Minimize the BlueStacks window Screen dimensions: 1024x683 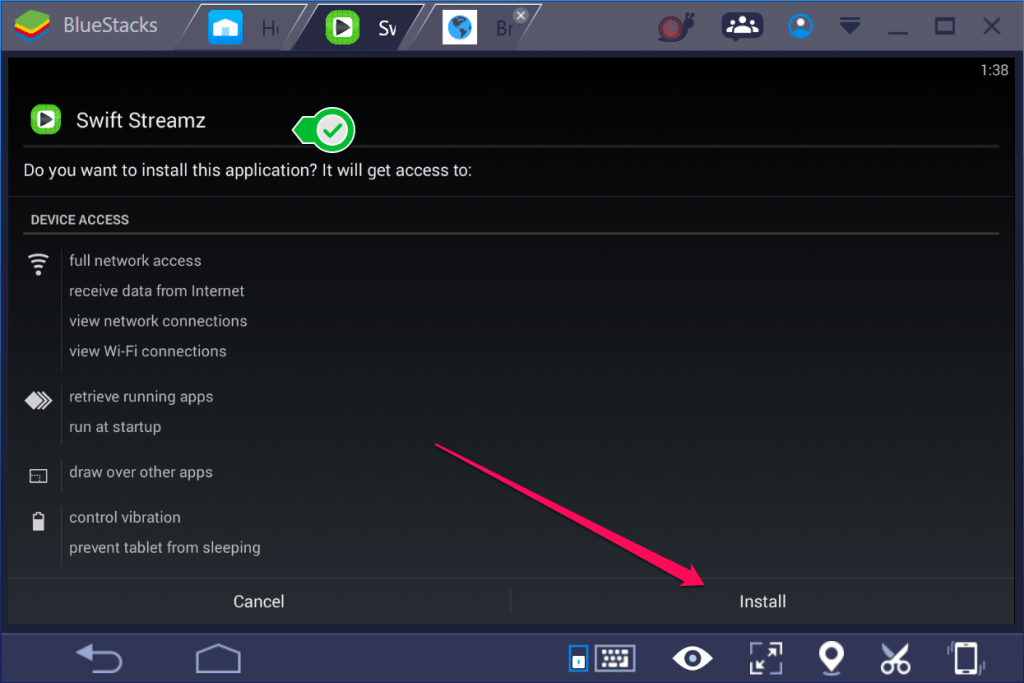coord(898,31)
